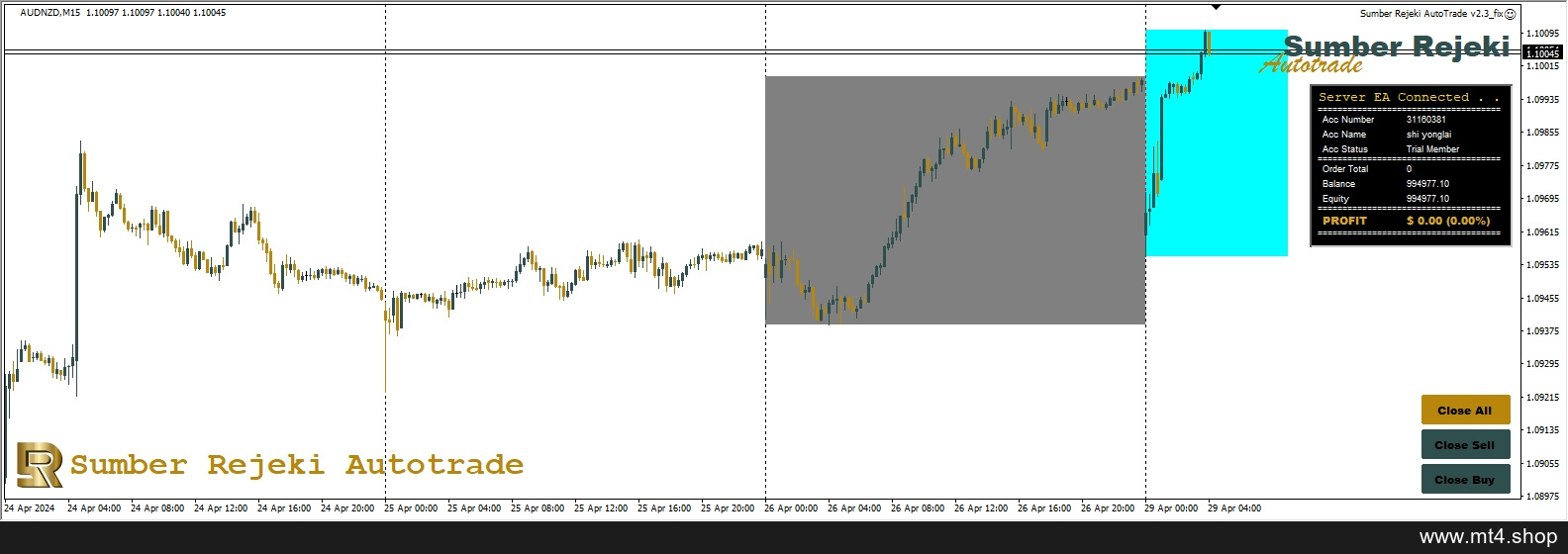The image size is (1568, 554).
Task: Click the 1.09775 price axis label
Action: tap(1543, 166)
